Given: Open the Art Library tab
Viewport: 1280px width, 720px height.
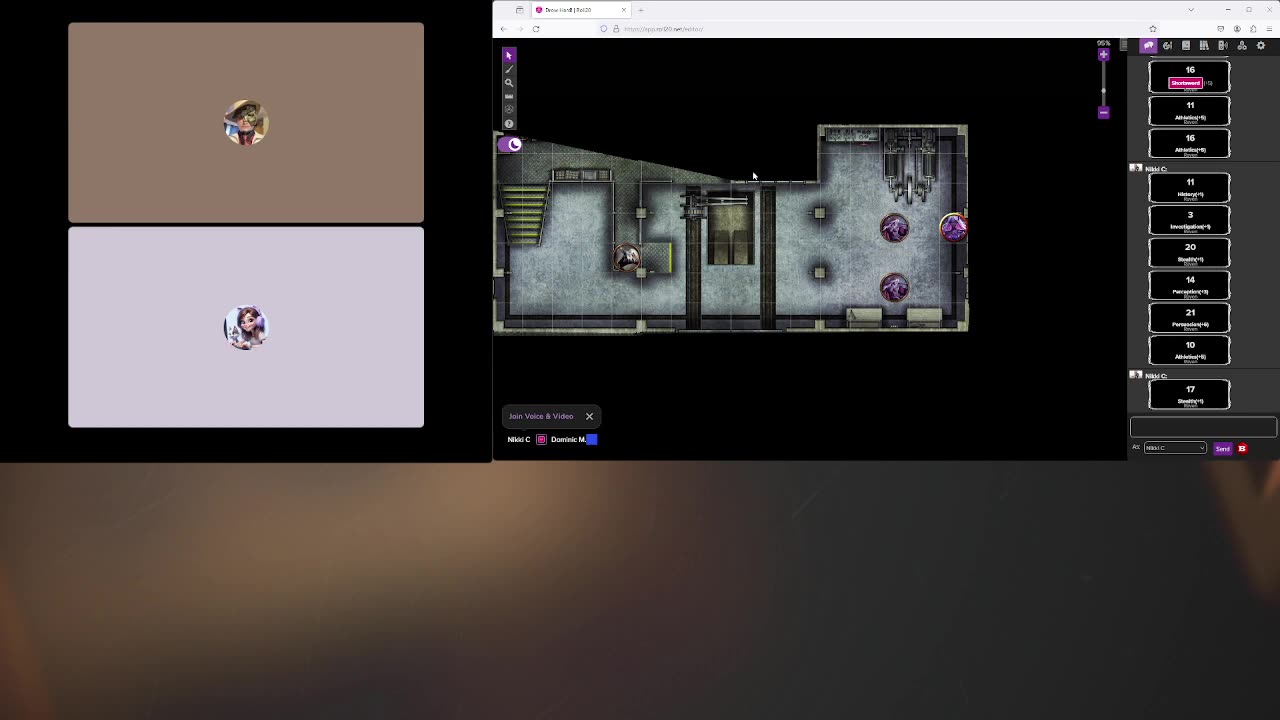Looking at the screenshot, I should pyautogui.click(x=1167, y=45).
